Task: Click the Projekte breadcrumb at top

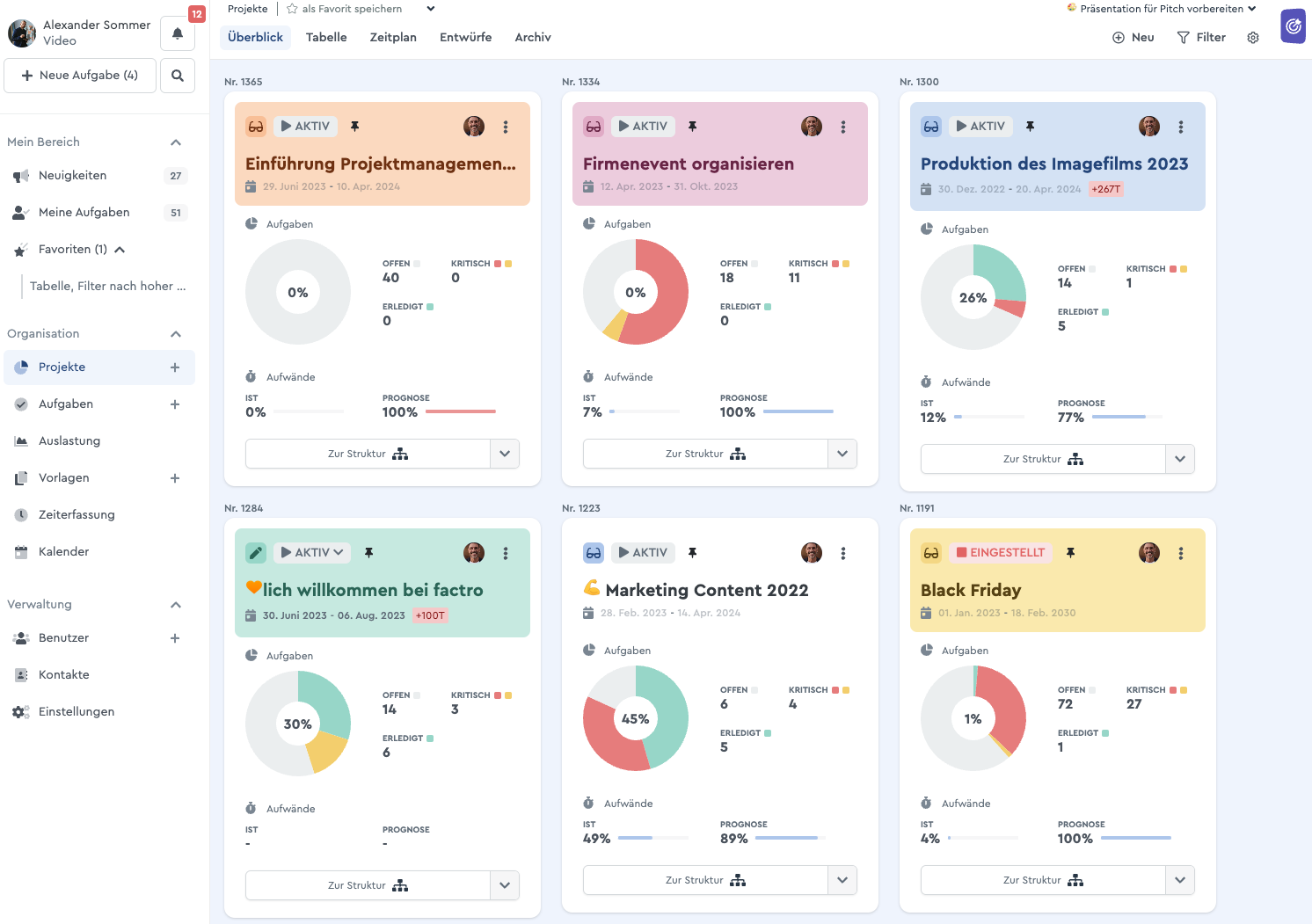Action: point(247,9)
